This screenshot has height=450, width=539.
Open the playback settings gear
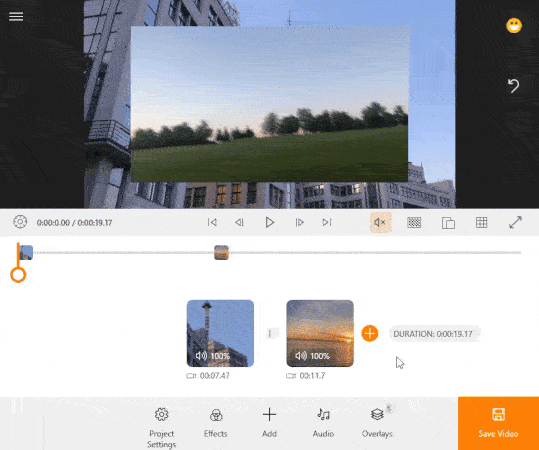tap(20, 222)
